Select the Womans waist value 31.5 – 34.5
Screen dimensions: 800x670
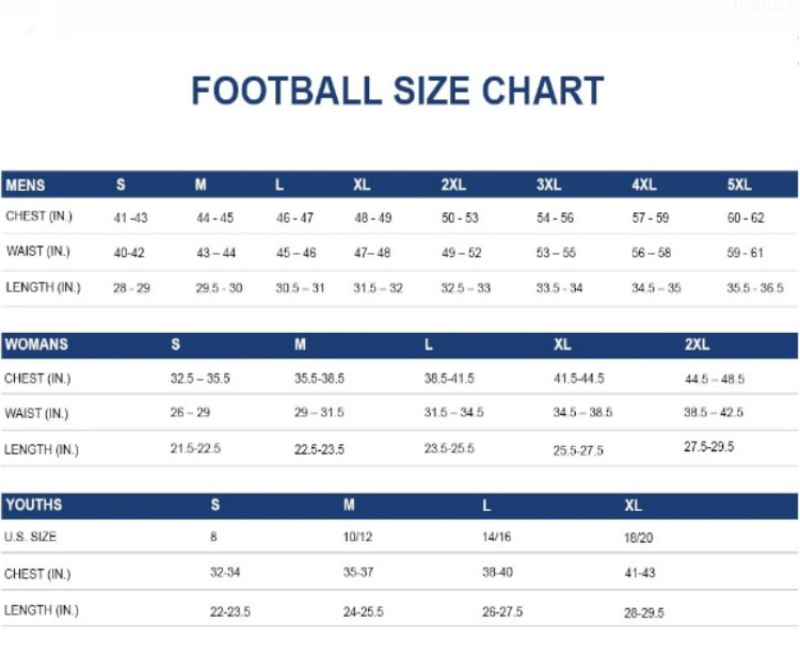tap(454, 413)
